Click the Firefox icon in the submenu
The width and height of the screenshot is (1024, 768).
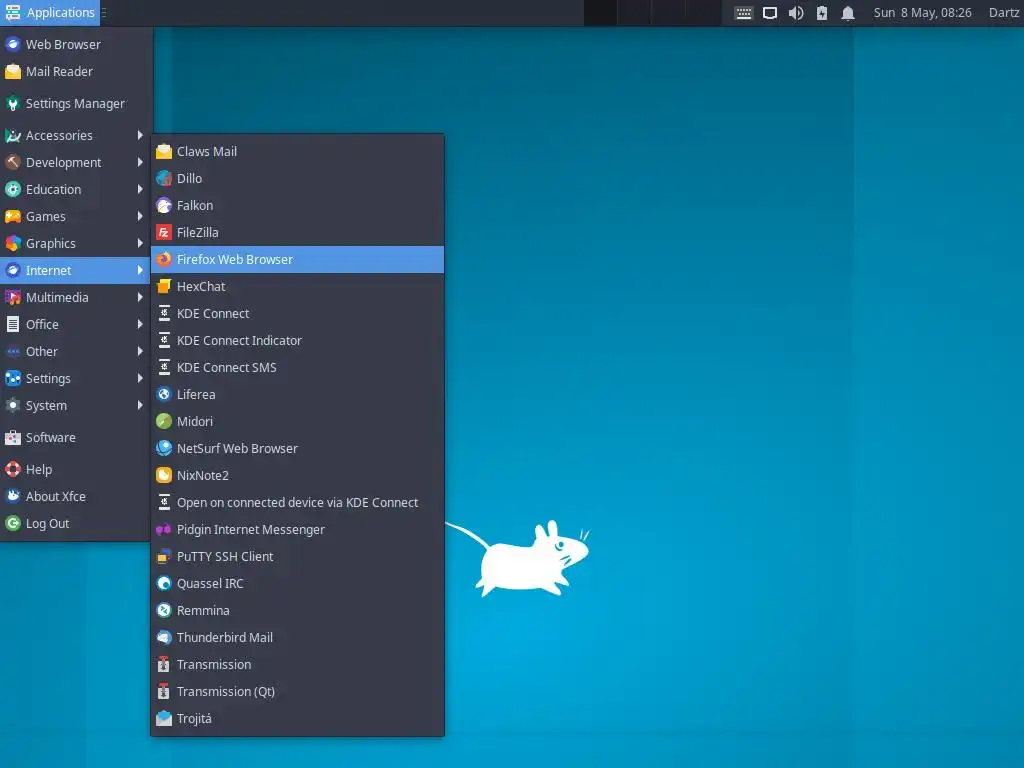[x=164, y=259]
